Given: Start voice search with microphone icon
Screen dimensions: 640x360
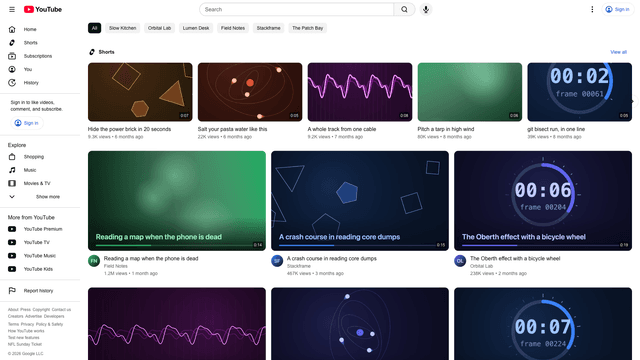Looking at the screenshot, I should click(426, 9).
